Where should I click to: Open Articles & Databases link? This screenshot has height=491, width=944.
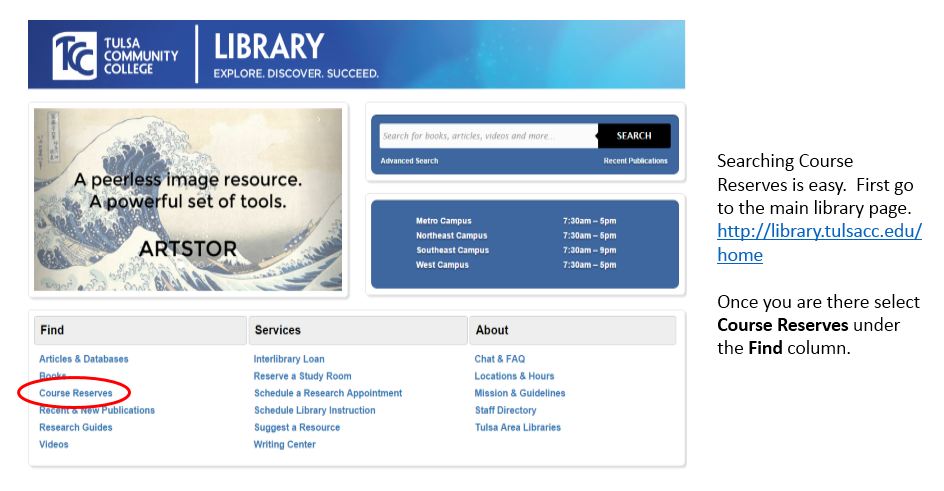click(x=84, y=359)
